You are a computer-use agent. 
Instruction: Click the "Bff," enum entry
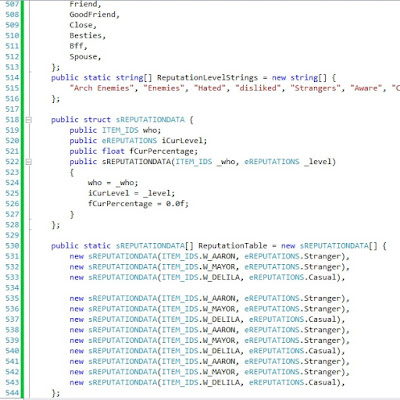(x=78, y=46)
